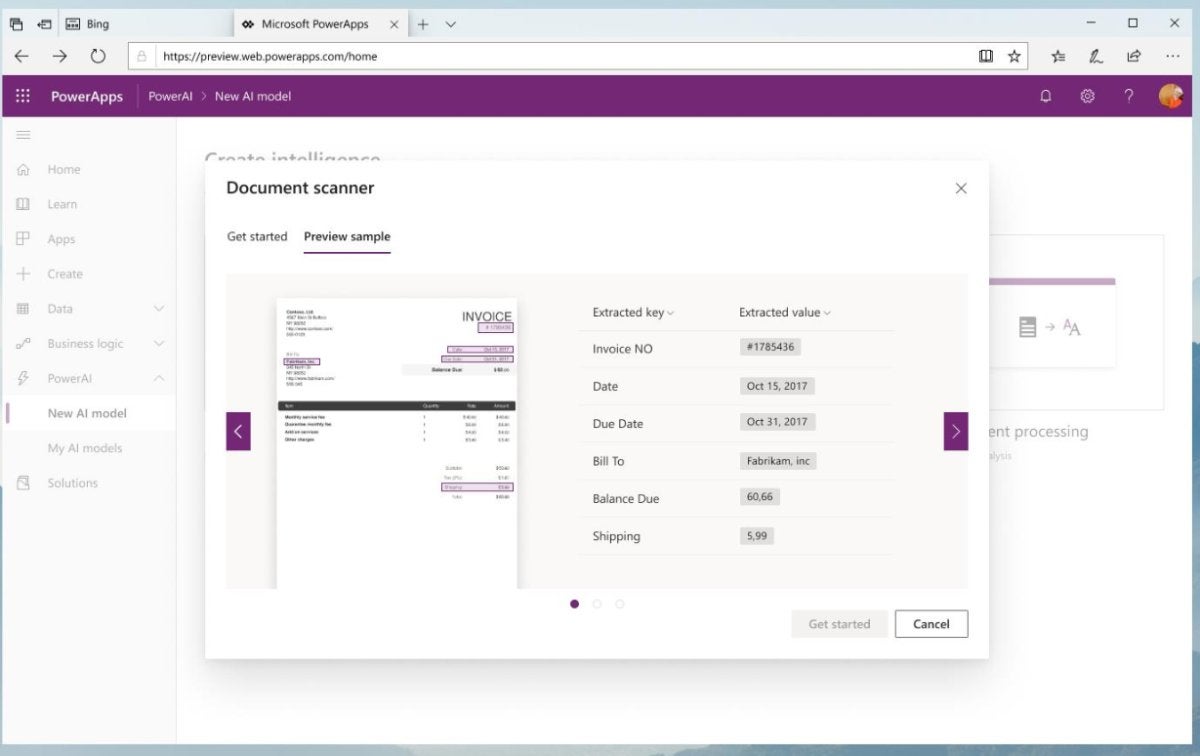Switch to the Get started tab
This screenshot has height=756, width=1200.
pyautogui.click(x=257, y=236)
